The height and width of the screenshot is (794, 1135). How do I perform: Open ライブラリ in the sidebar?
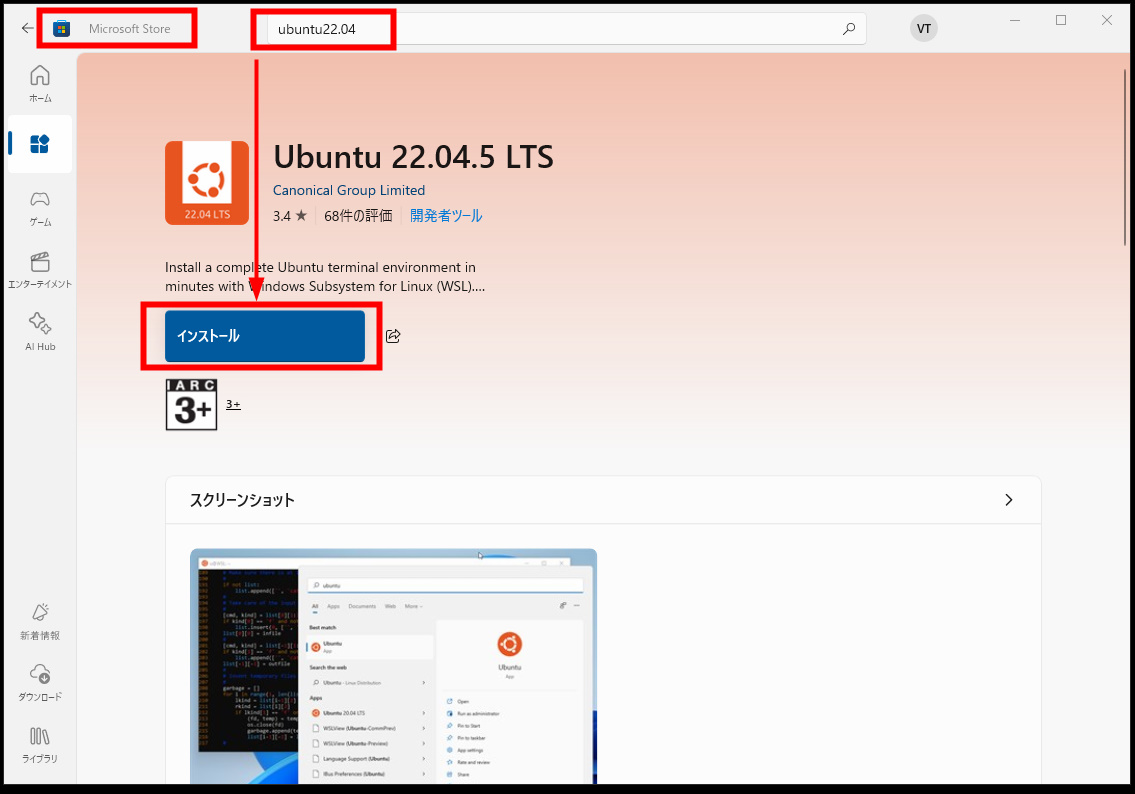(x=40, y=745)
